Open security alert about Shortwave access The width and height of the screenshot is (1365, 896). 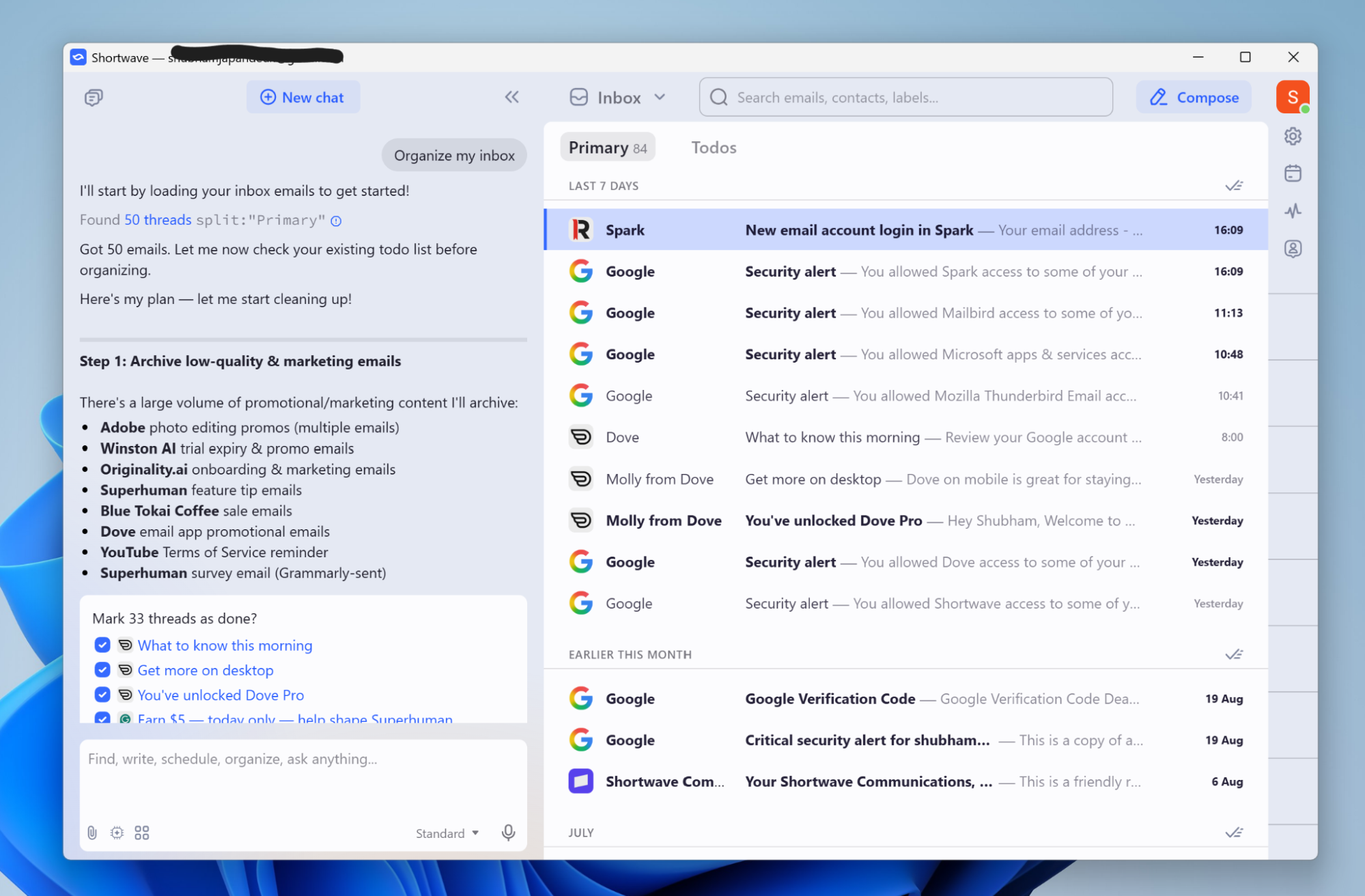click(x=905, y=604)
